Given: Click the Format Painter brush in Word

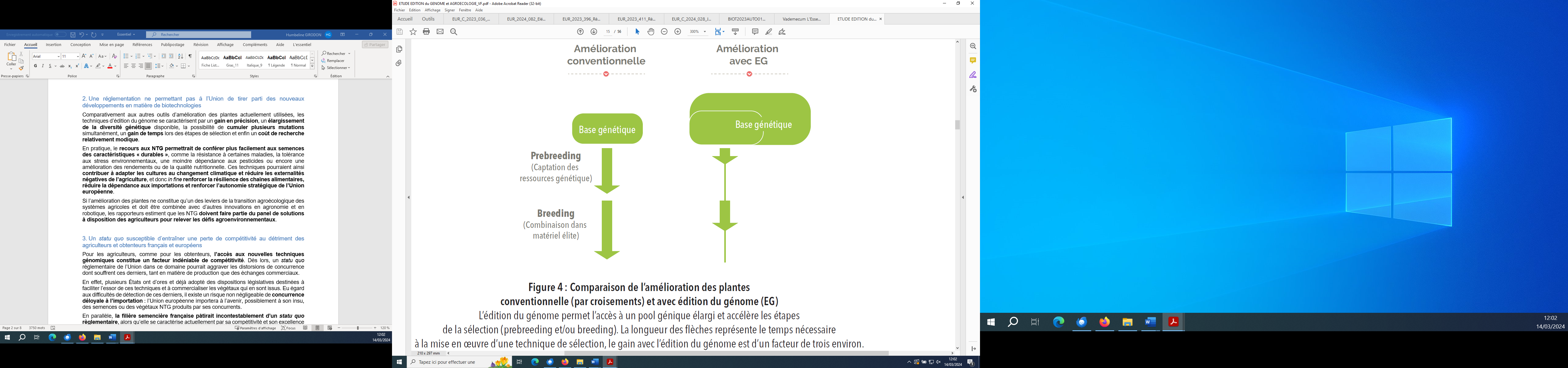Looking at the screenshot, I should tap(21, 68).
